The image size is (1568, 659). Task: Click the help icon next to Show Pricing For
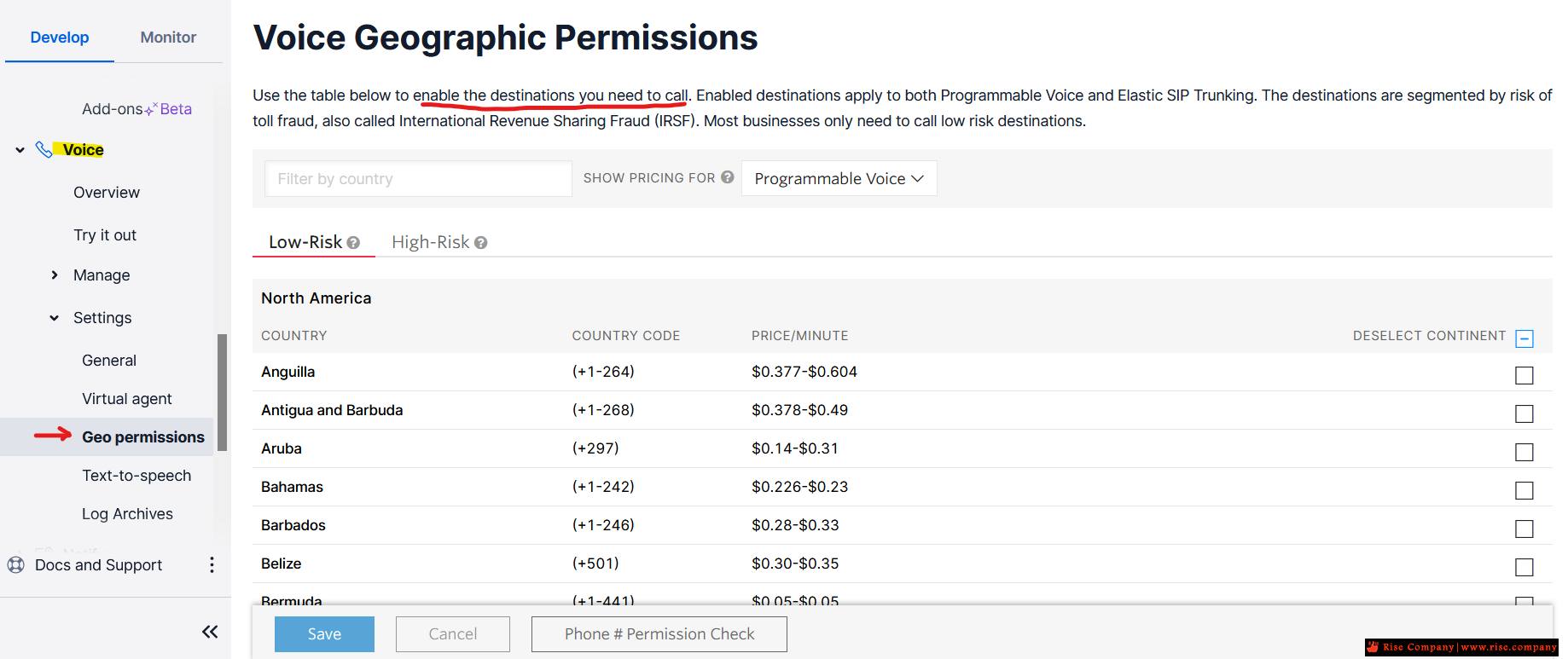[x=728, y=177]
